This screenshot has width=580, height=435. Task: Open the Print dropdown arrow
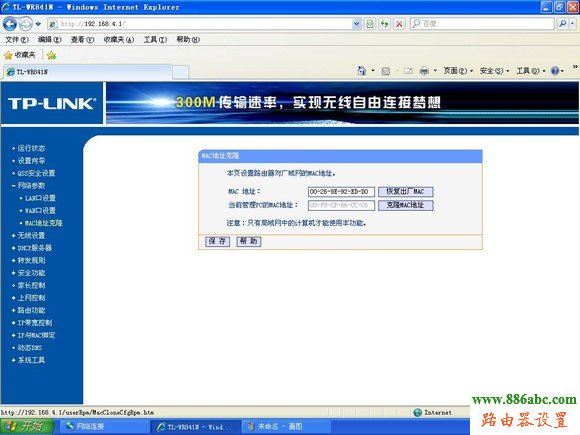pos(435,71)
